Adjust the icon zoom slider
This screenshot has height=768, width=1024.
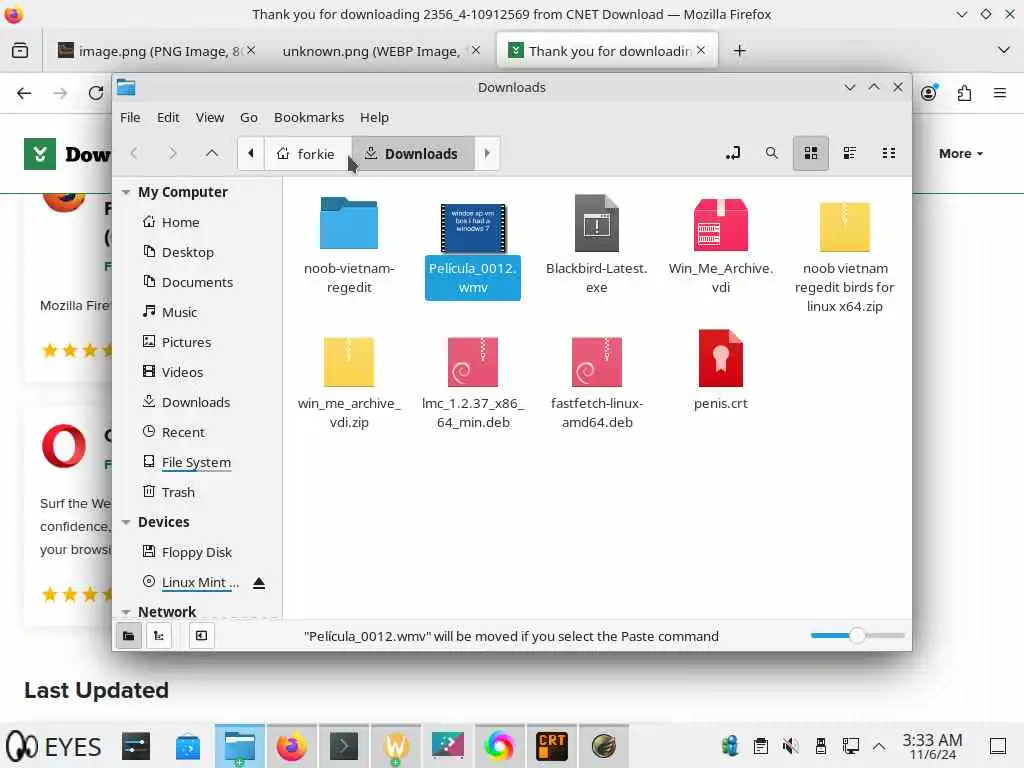pyautogui.click(x=857, y=635)
